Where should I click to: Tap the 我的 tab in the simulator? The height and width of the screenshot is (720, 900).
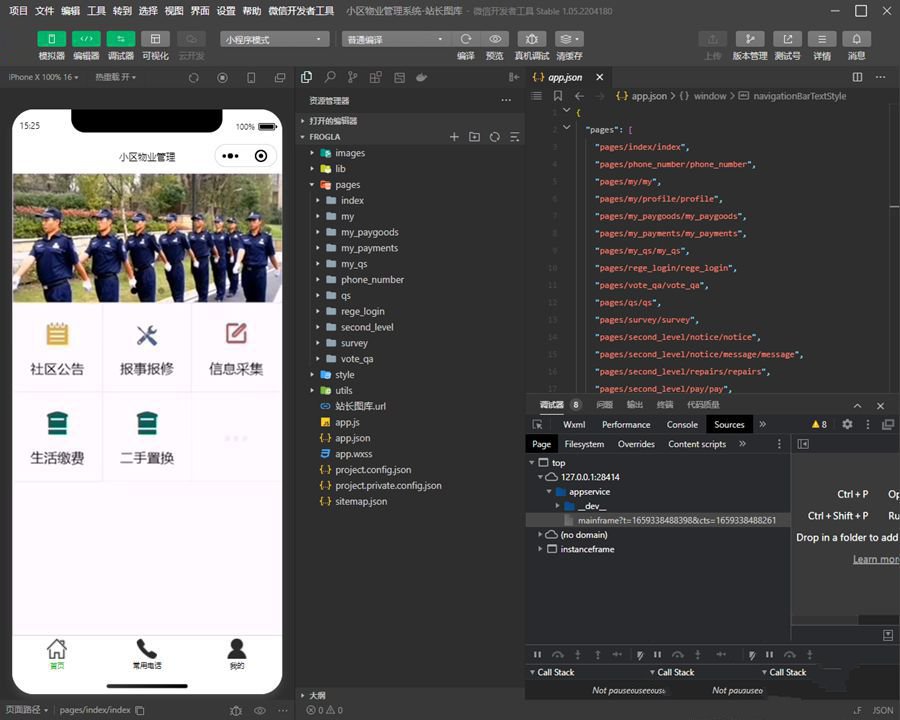point(236,652)
